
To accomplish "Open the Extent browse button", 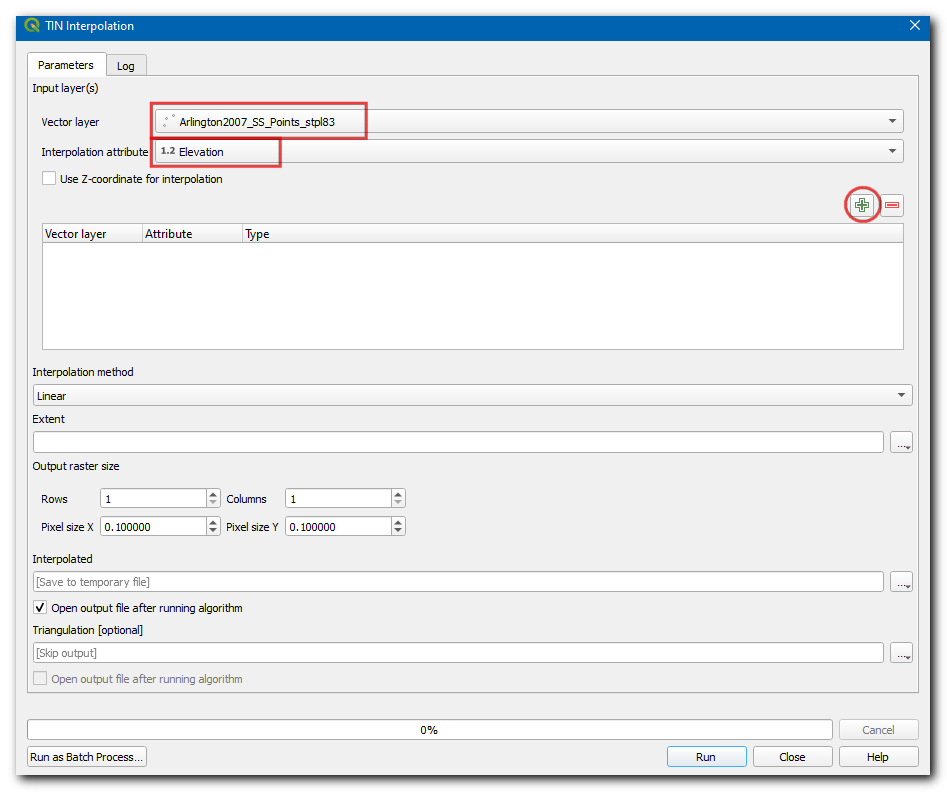I will pos(902,443).
